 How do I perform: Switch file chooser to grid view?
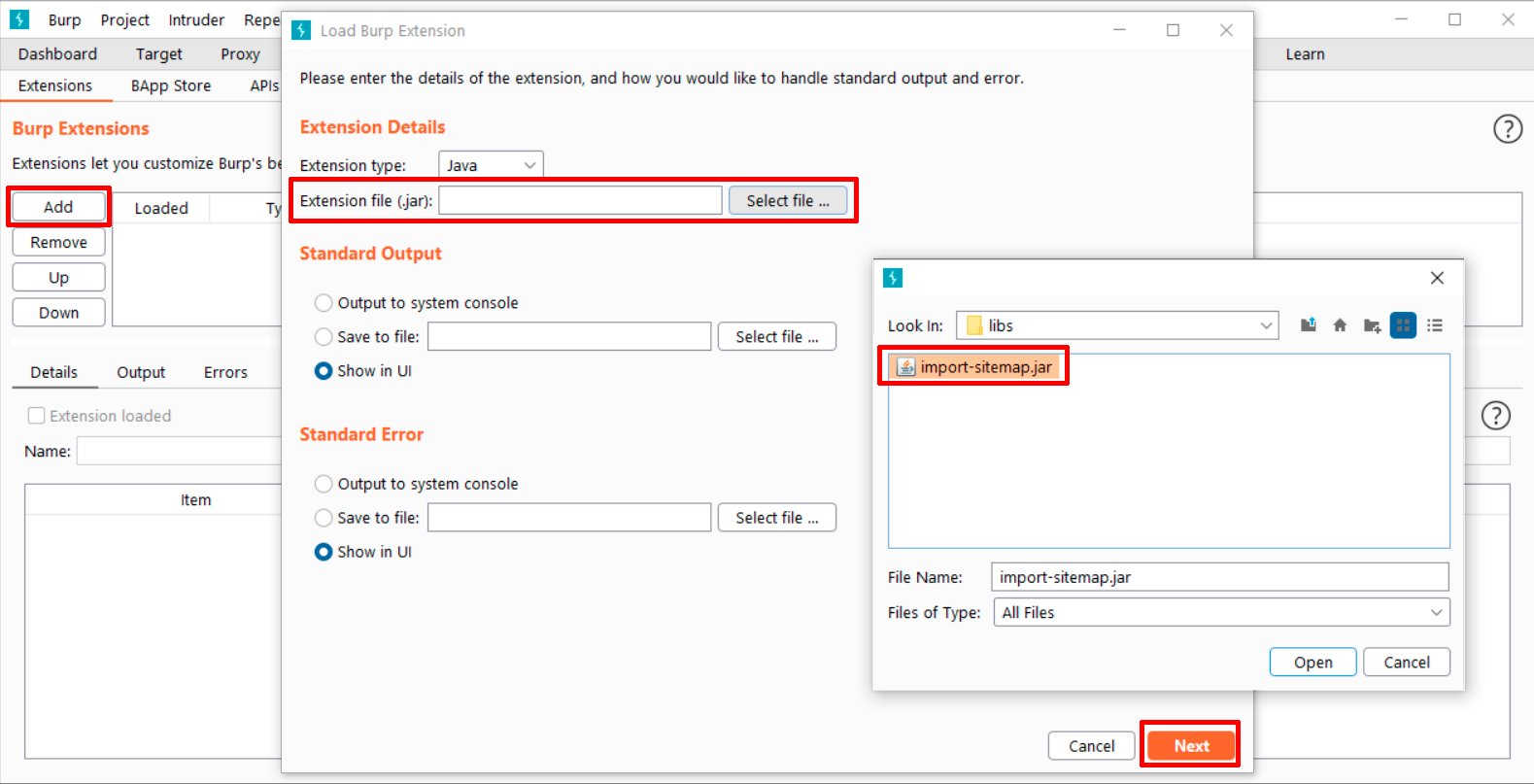click(x=1403, y=325)
